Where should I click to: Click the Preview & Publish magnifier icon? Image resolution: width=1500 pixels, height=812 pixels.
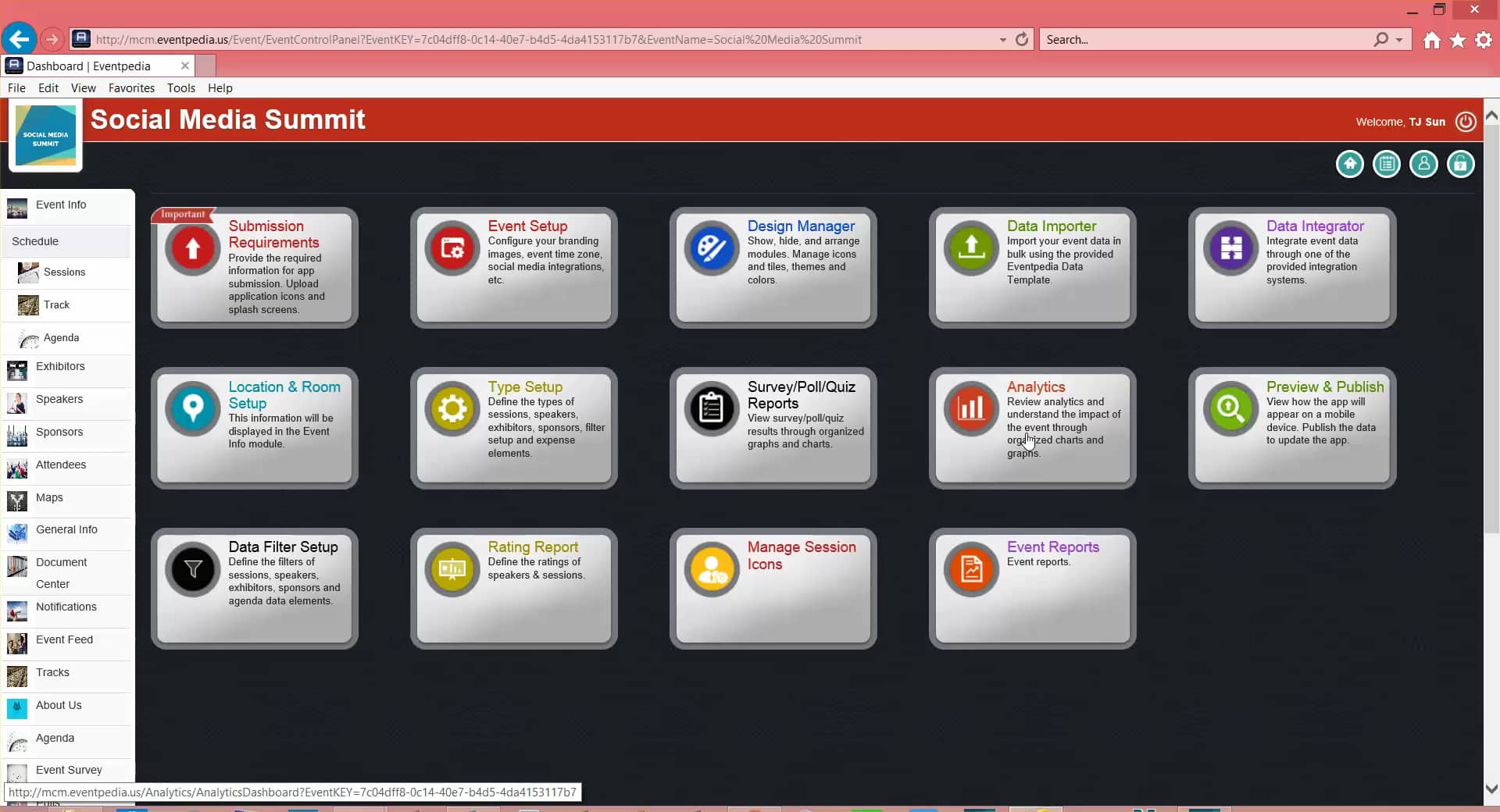click(1230, 408)
